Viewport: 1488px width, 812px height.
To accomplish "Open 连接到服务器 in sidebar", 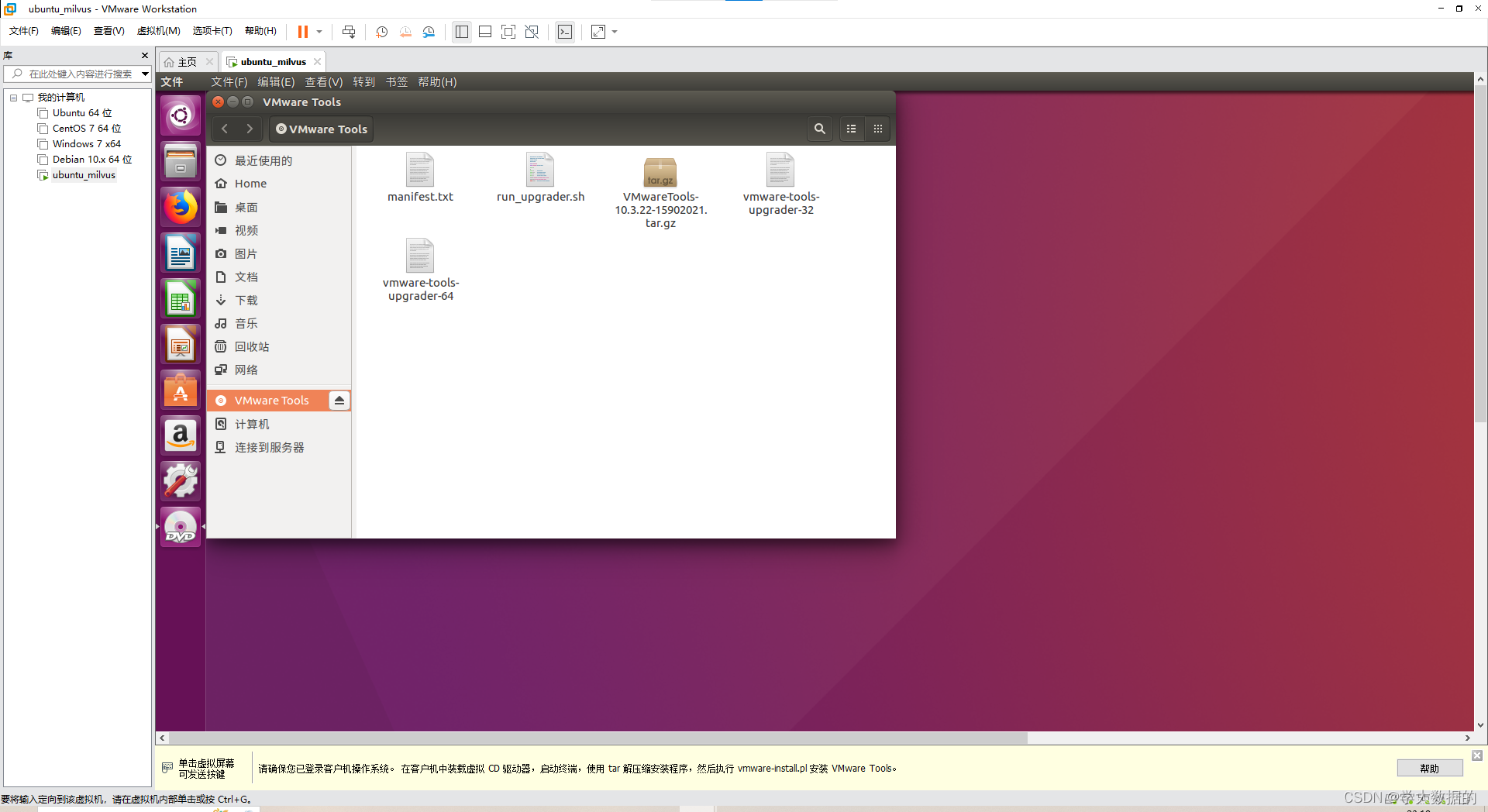I will [279, 447].
